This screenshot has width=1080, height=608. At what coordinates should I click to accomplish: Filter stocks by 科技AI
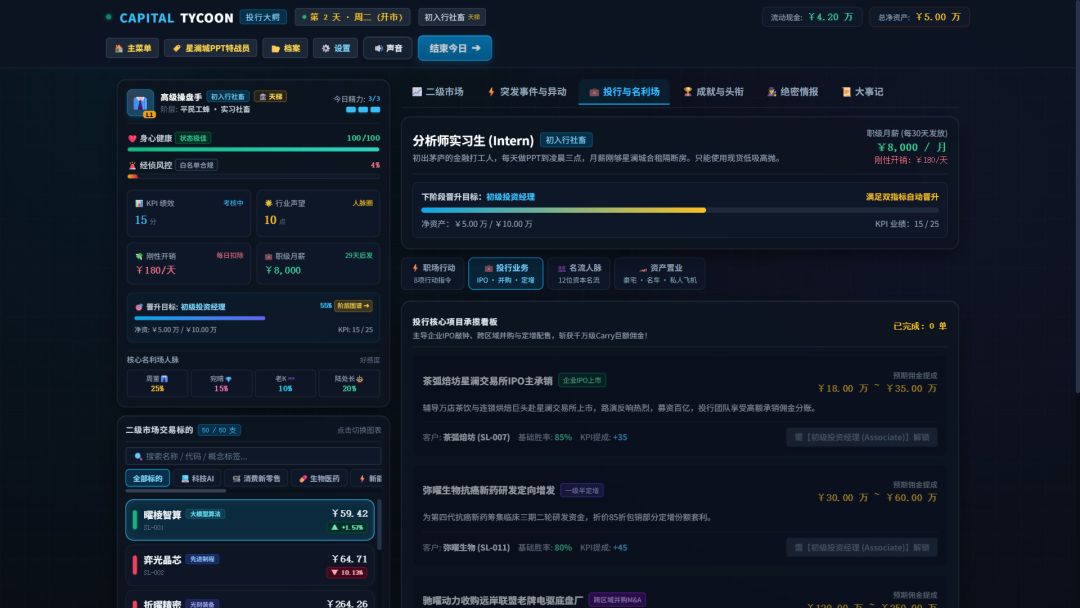[198, 479]
